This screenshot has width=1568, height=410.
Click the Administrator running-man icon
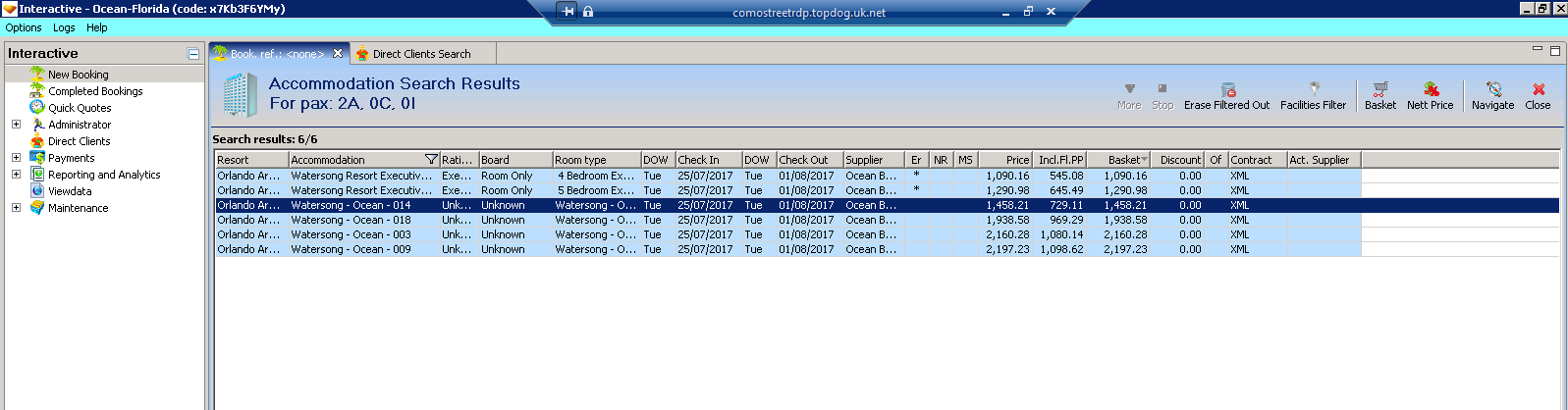(37, 124)
